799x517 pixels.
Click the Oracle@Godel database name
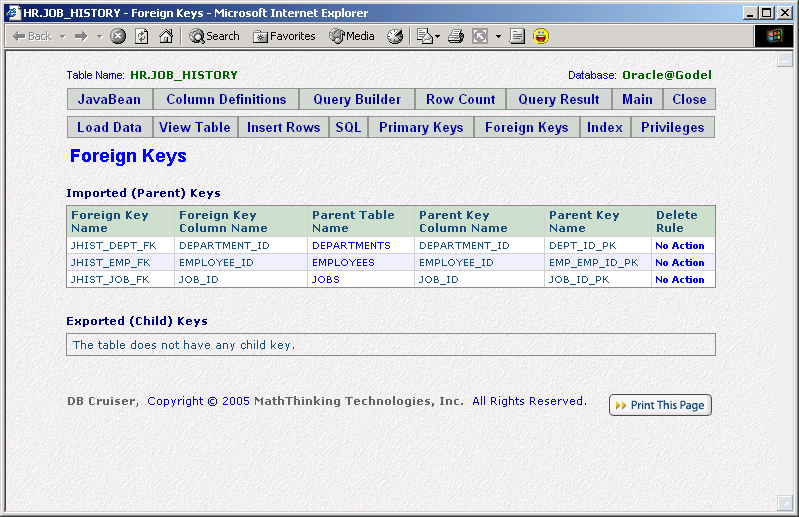pos(667,75)
